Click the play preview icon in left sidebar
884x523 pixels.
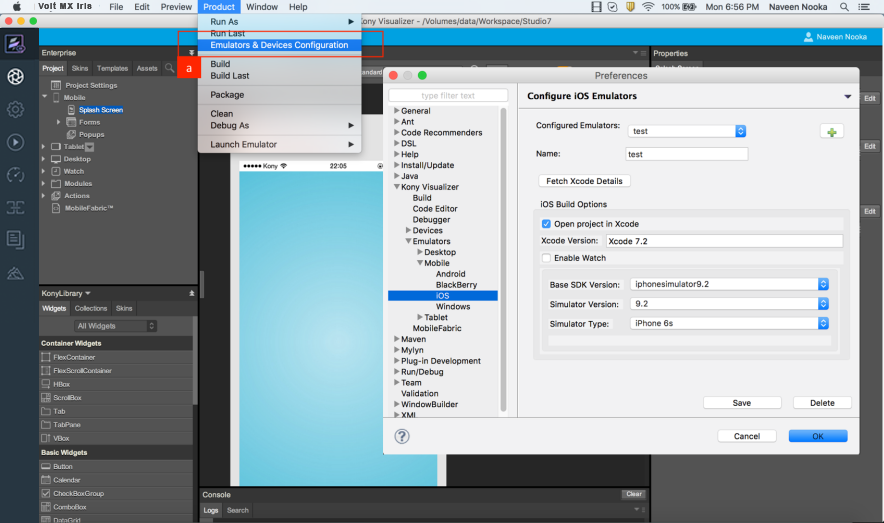pos(15,142)
